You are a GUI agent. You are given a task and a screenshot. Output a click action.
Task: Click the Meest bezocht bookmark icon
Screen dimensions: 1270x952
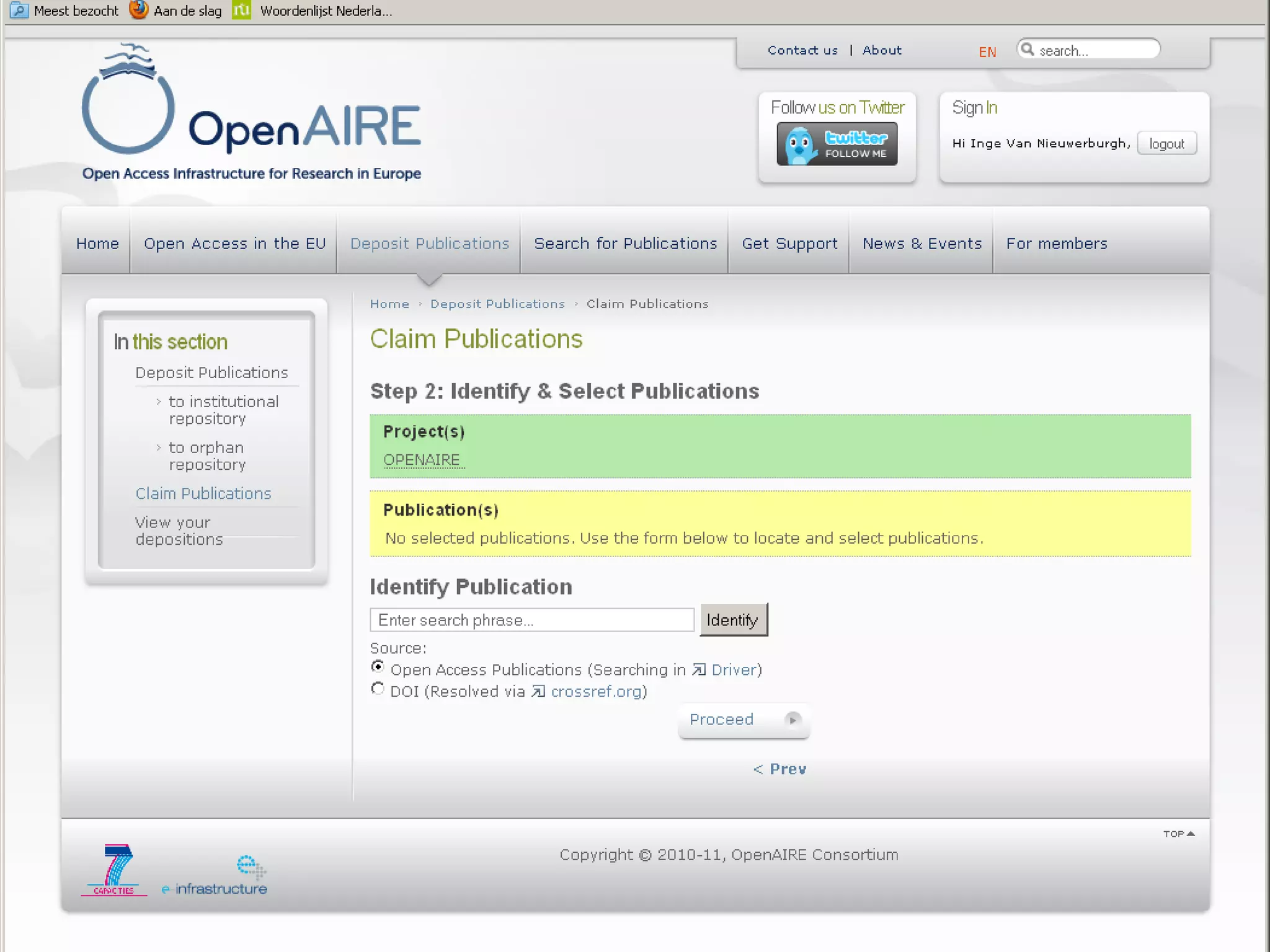(x=19, y=11)
